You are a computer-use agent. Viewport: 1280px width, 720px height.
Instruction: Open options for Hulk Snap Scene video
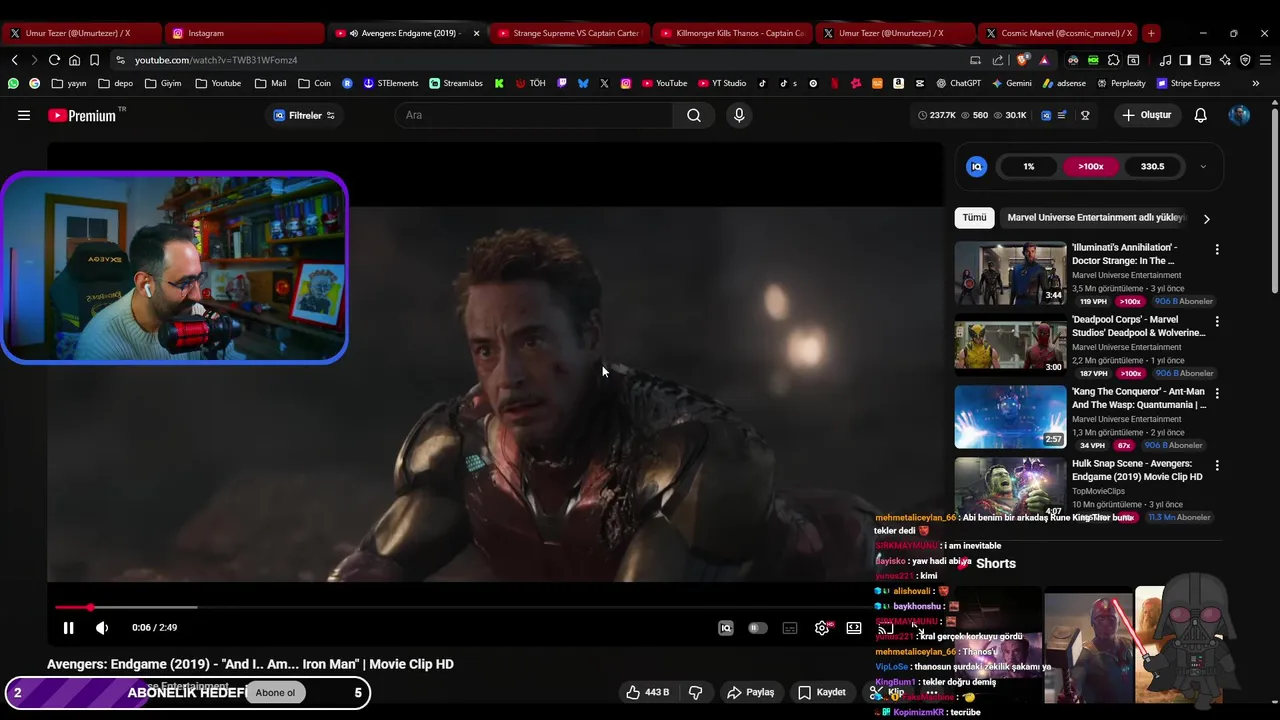point(1217,465)
